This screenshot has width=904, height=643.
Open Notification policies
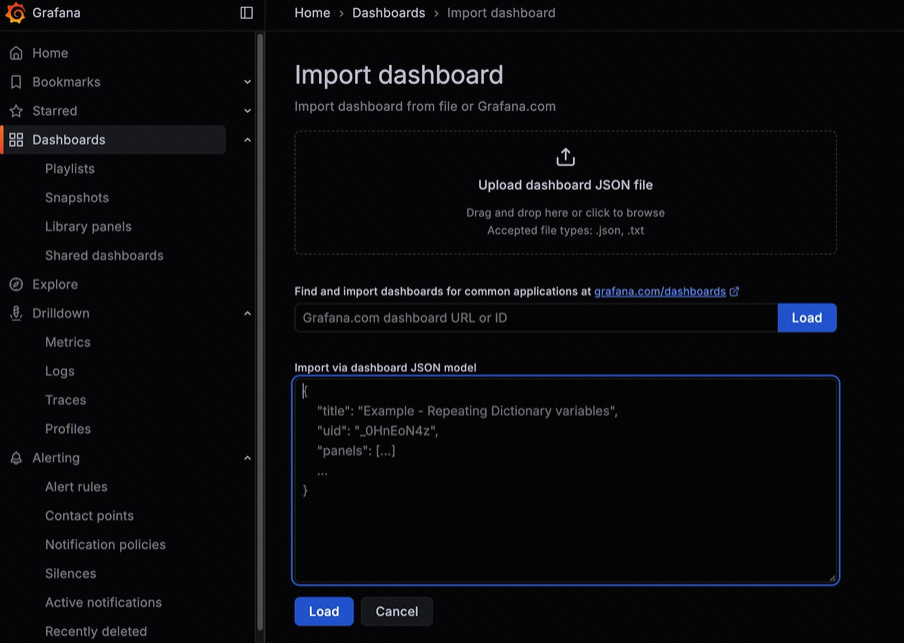tap(106, 544)
